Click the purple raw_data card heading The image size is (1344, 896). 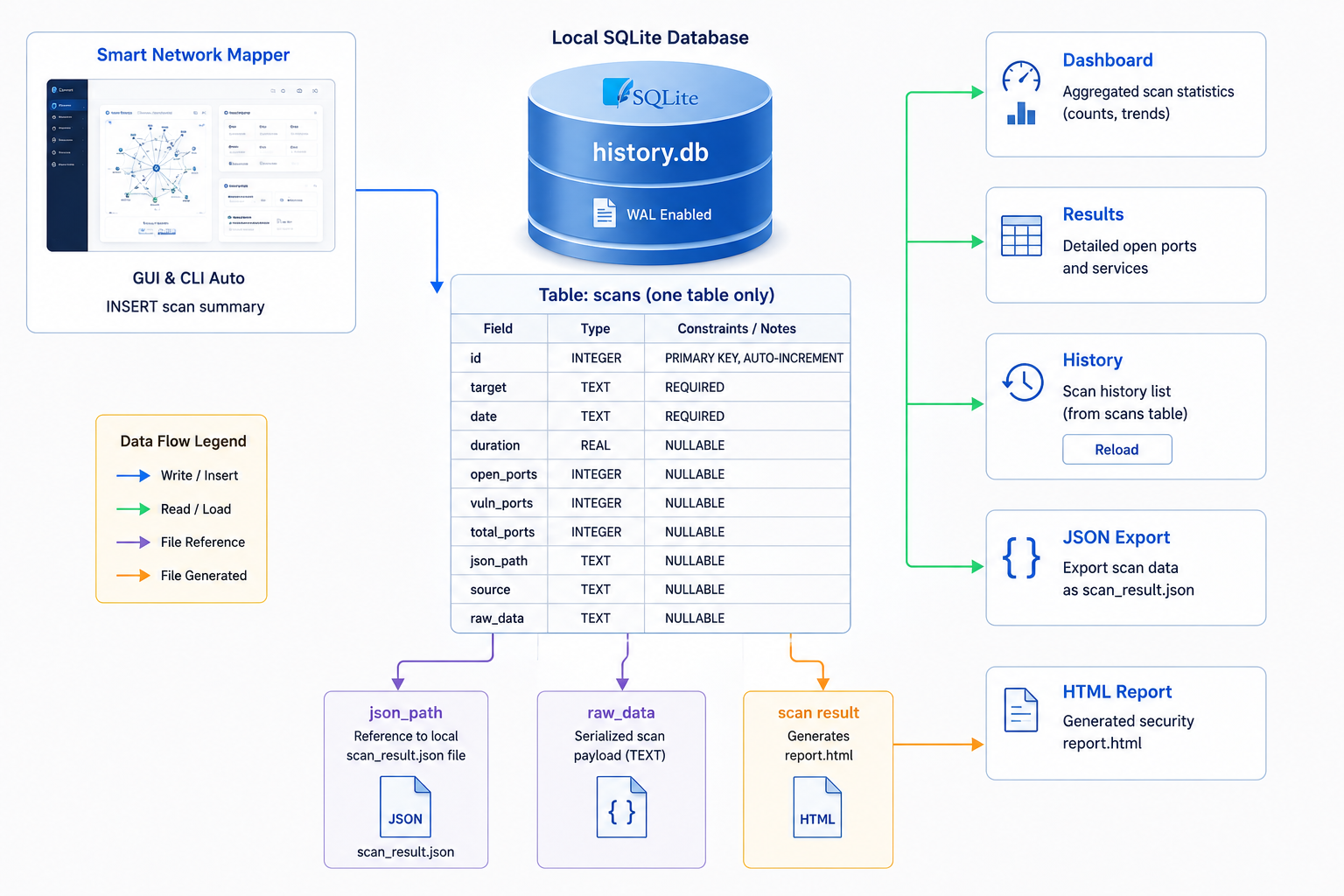tap(621, 713)
